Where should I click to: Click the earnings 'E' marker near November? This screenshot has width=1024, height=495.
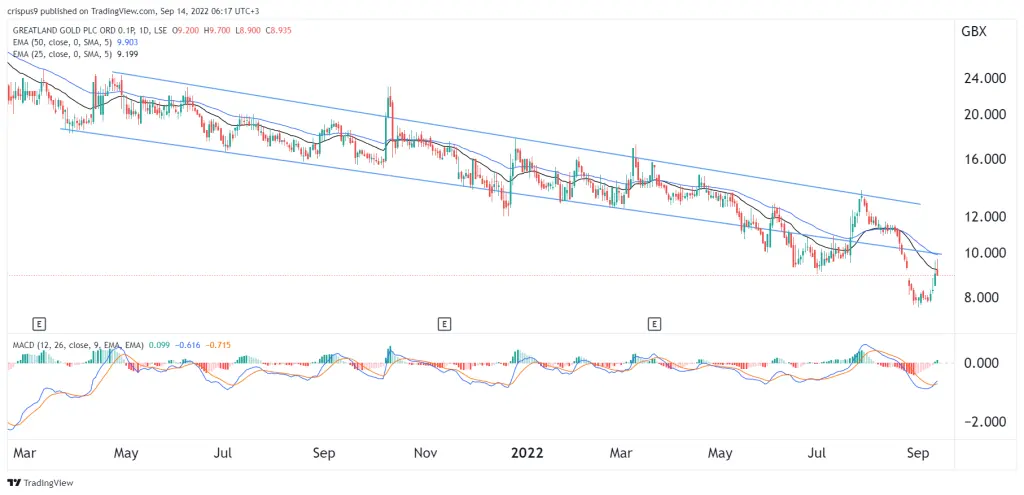(444, 323)
